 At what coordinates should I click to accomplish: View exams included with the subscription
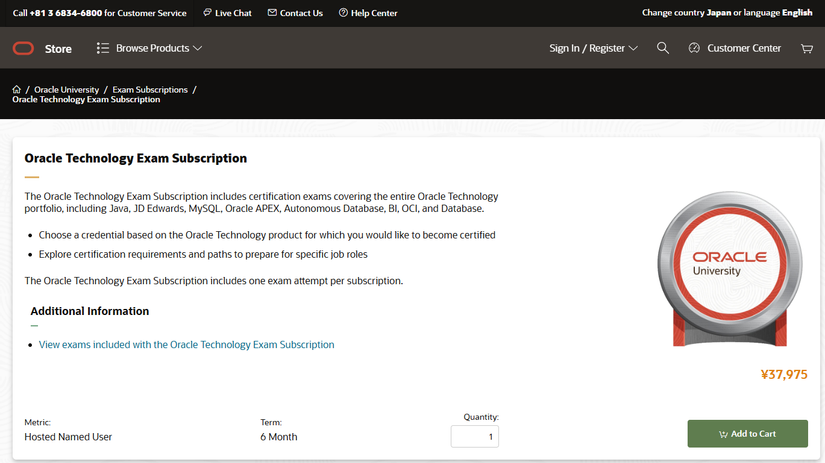186,344
